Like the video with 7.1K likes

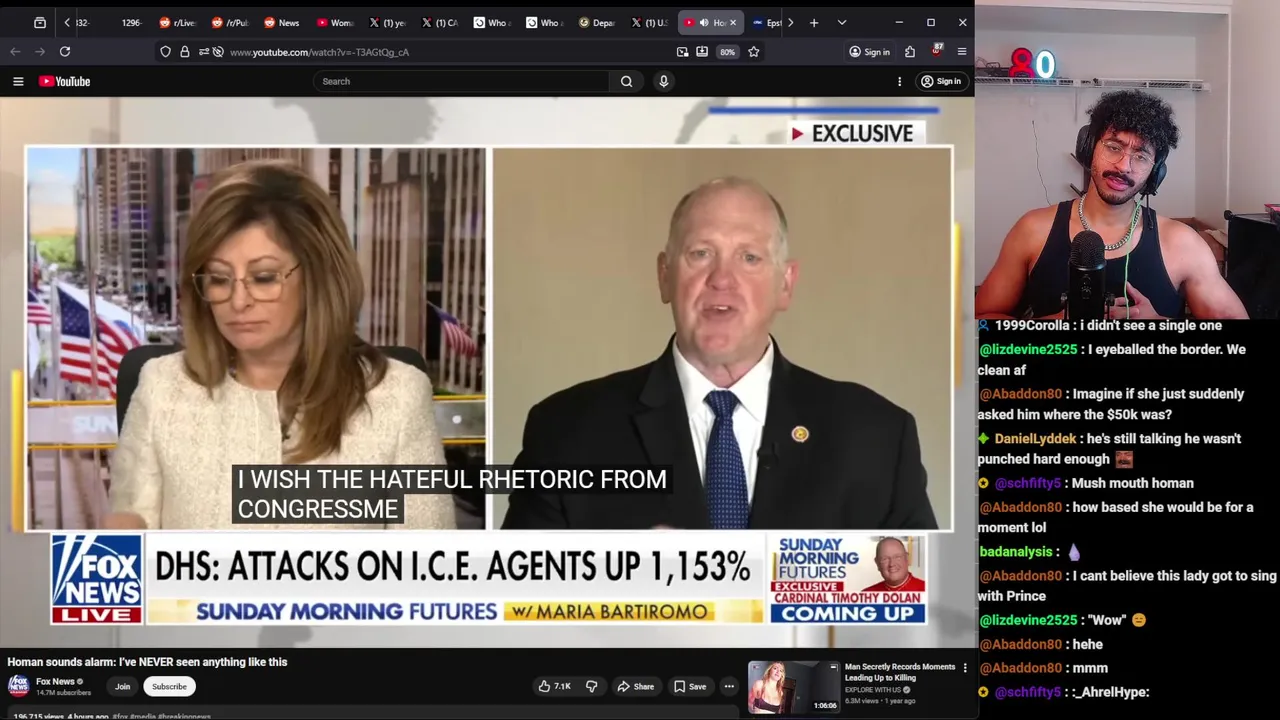point(553,686)
